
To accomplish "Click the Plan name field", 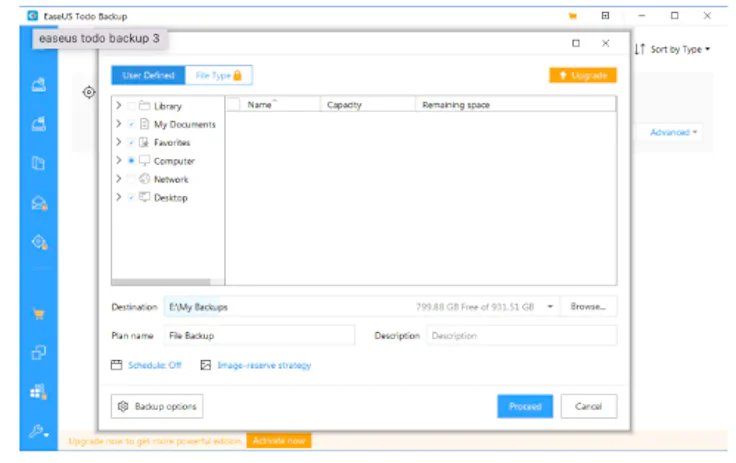I will pyautogui.click(x=259, y=335).
